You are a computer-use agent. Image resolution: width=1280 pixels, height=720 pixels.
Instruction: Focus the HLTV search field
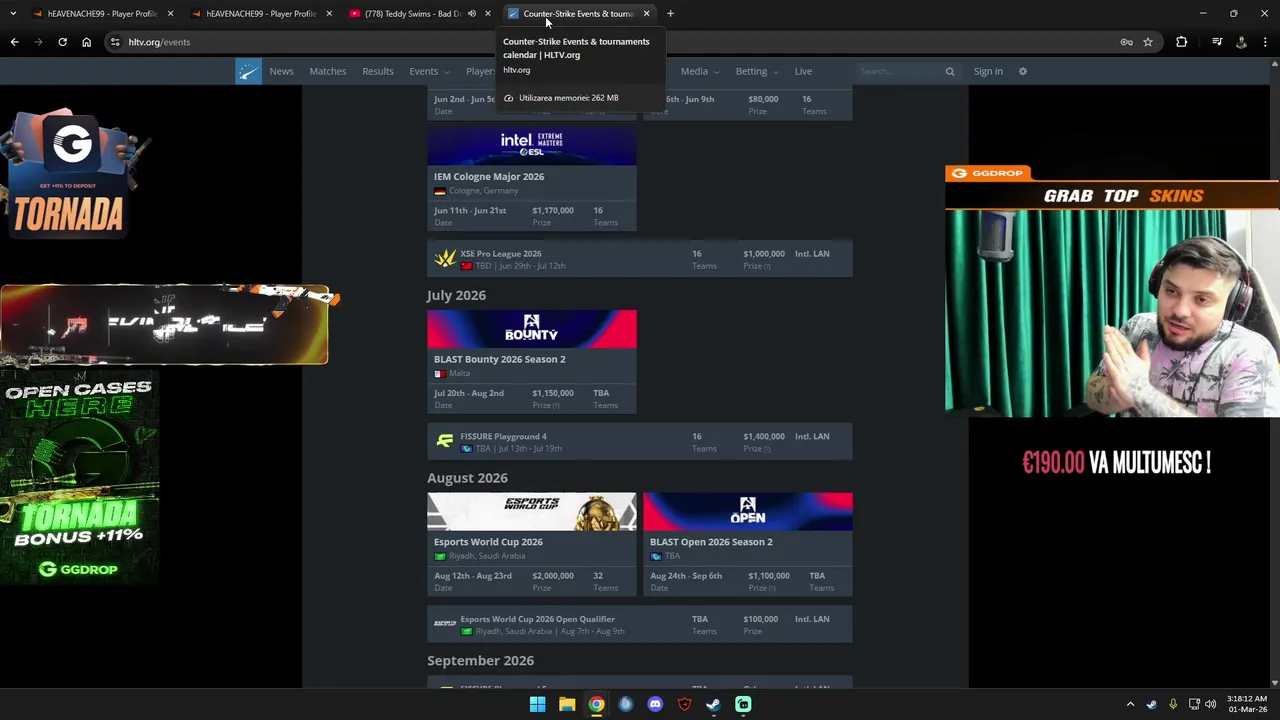pos(900,71)
